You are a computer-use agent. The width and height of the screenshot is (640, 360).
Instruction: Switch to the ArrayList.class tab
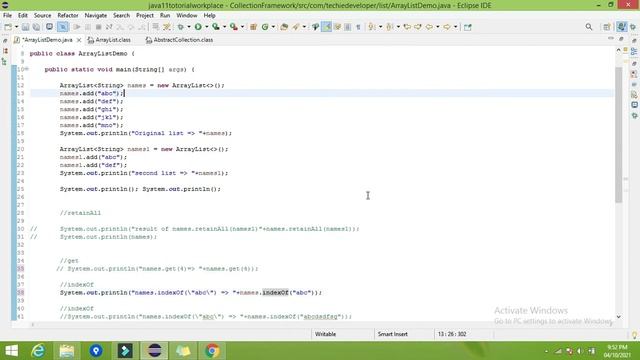(109, 40)
